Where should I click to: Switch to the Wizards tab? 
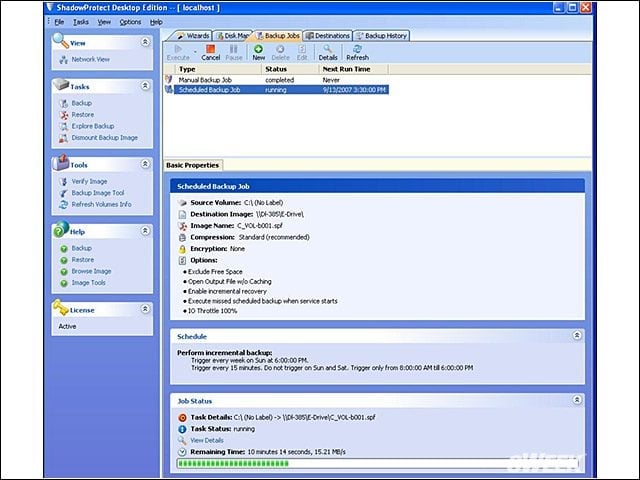(193, 36)
